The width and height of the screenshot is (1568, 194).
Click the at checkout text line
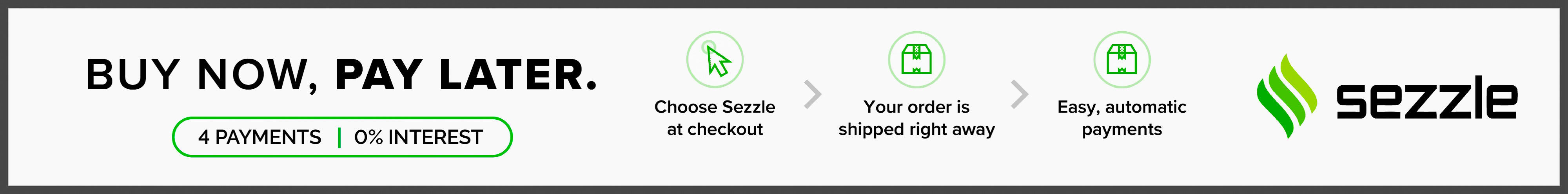coord(715,129)
